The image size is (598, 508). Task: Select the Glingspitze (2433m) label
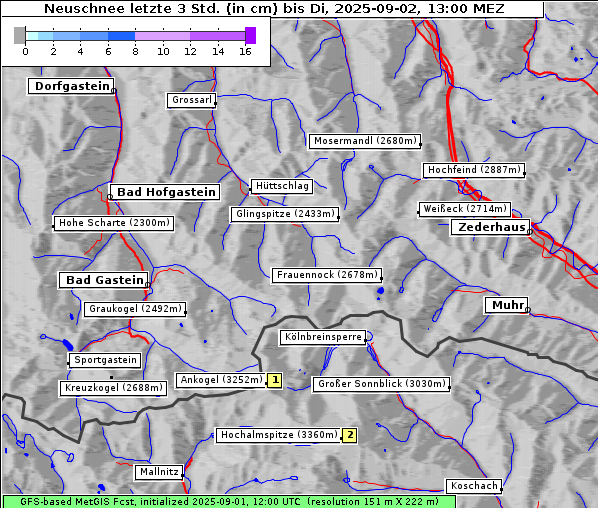285,214
